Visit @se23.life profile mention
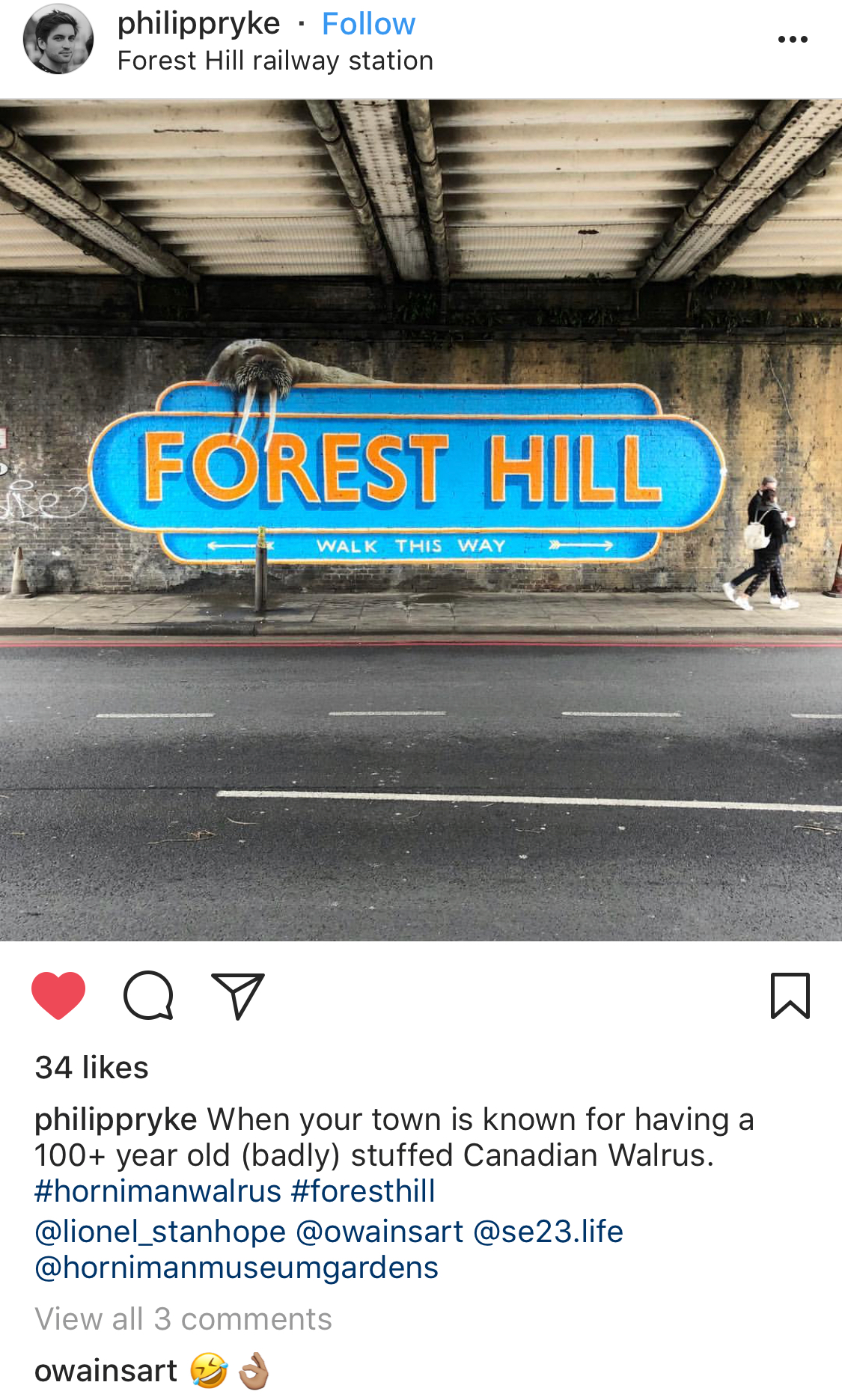 (x=549, y=1232)
